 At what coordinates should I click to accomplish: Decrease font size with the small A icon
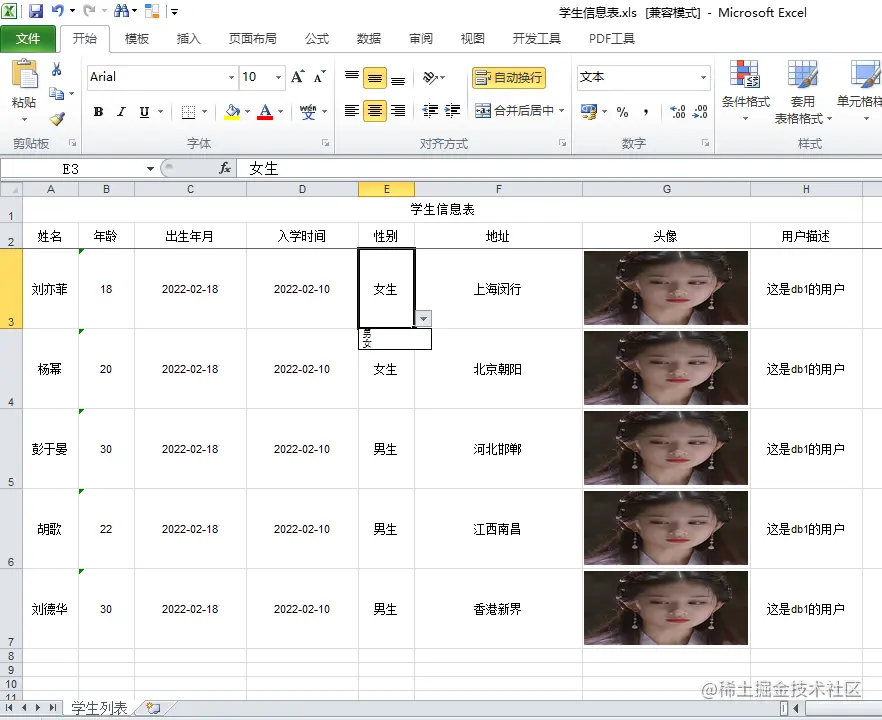pos(320,76)
